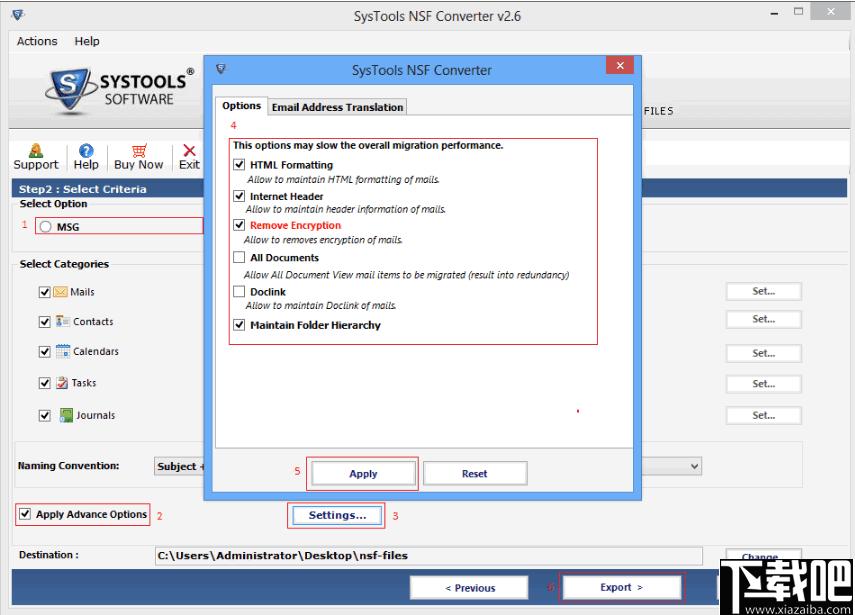This screenshot has width=855, height=615.
Task: Go back with the < Previous button
Action: click(x=469, y=588)
